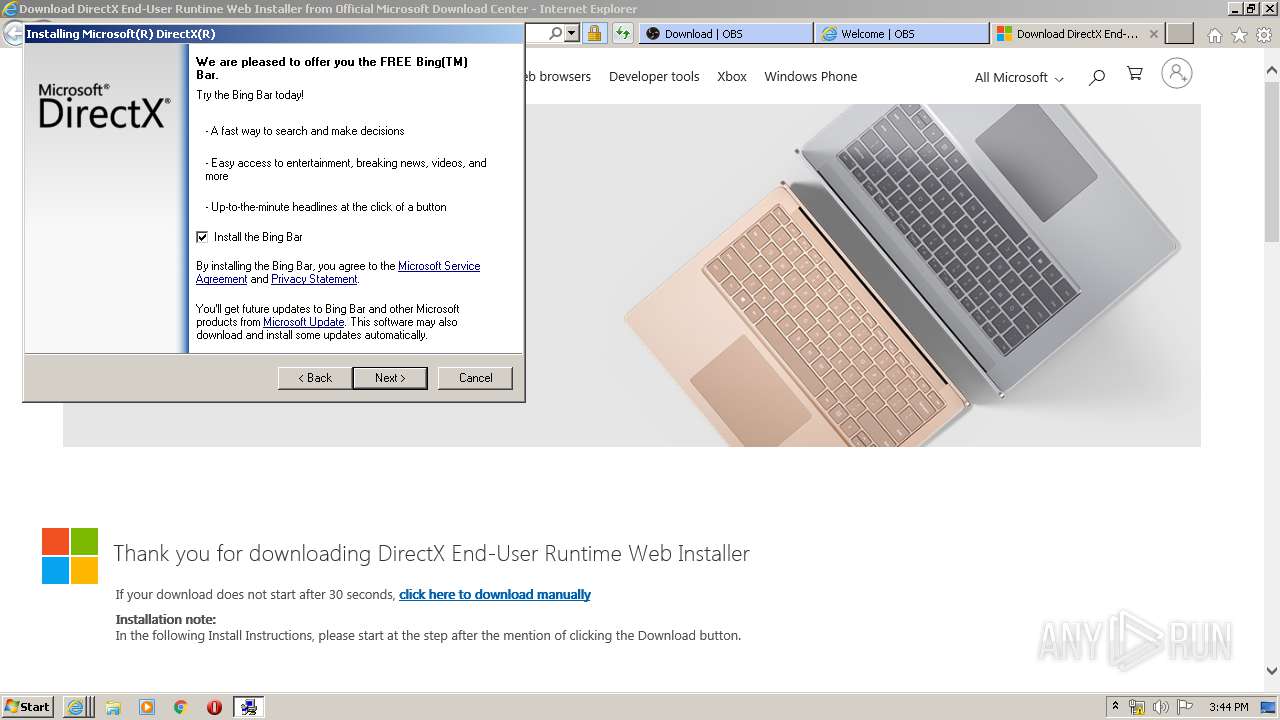The width and height of the screenshot is (1280, 720).
Task: Open the Start menu
Action: [x=27, y=706]
